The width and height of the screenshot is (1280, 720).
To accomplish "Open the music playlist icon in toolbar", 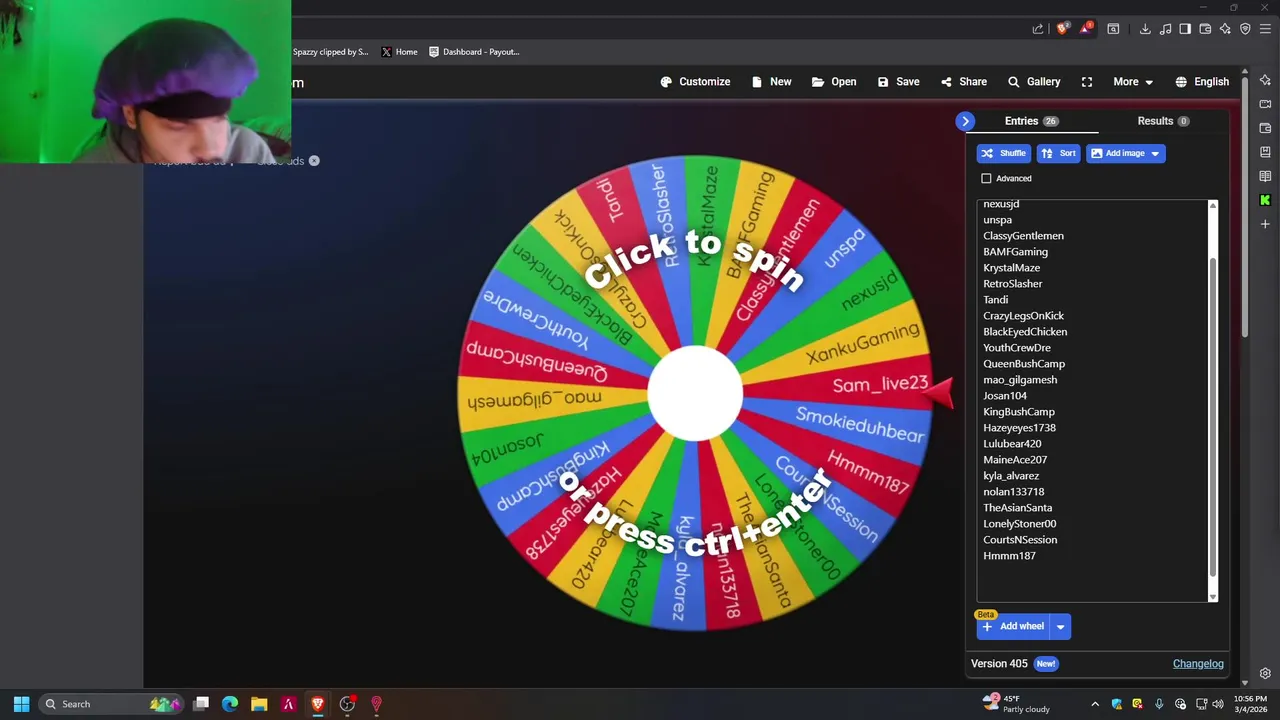I will click(x=1165, y=29).
